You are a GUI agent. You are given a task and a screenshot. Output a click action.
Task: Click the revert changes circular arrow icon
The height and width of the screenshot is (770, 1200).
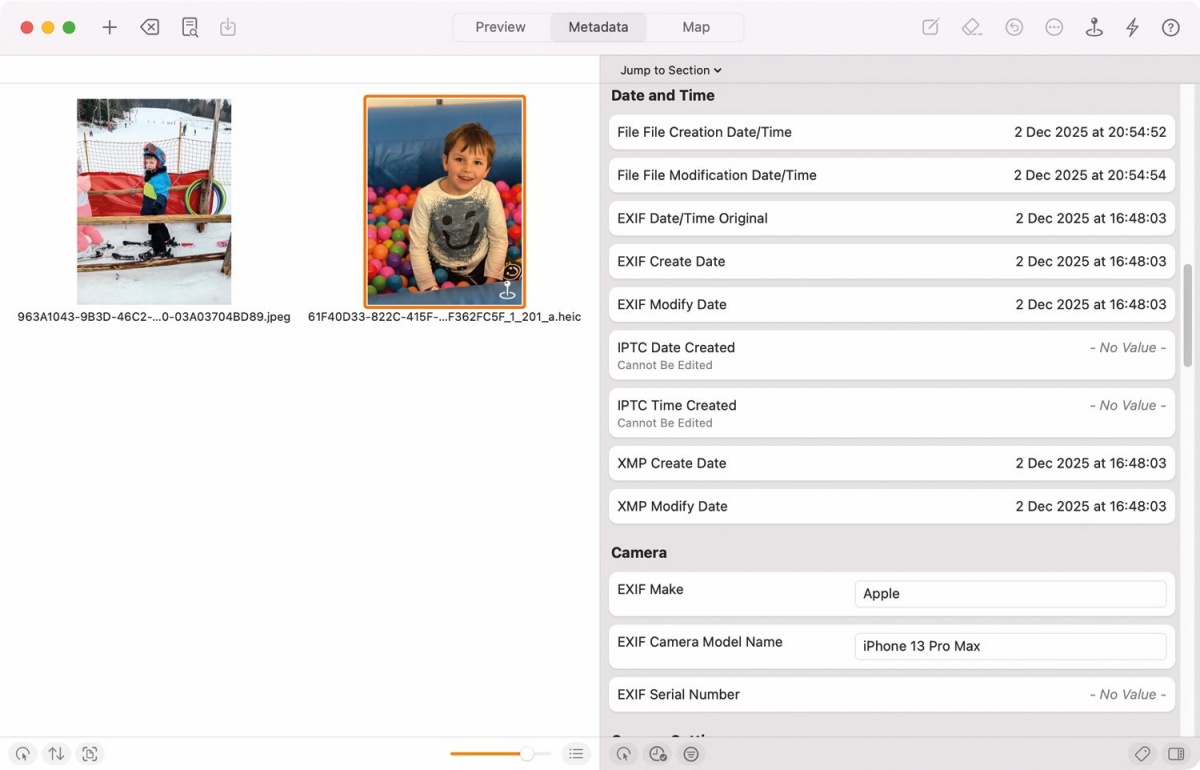pos(1014,27)
